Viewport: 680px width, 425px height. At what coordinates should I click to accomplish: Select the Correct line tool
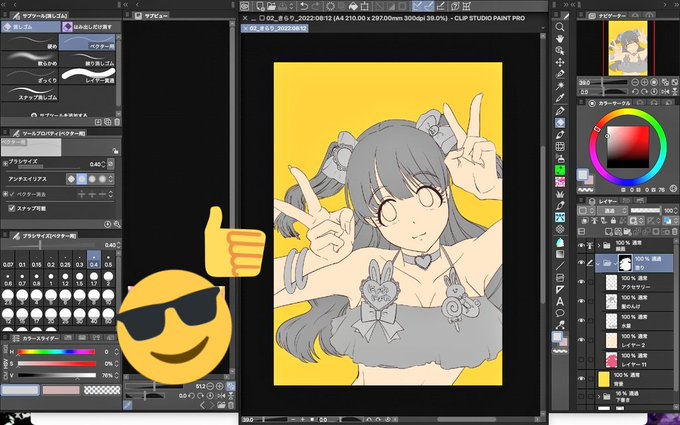[x=560, y=324]
